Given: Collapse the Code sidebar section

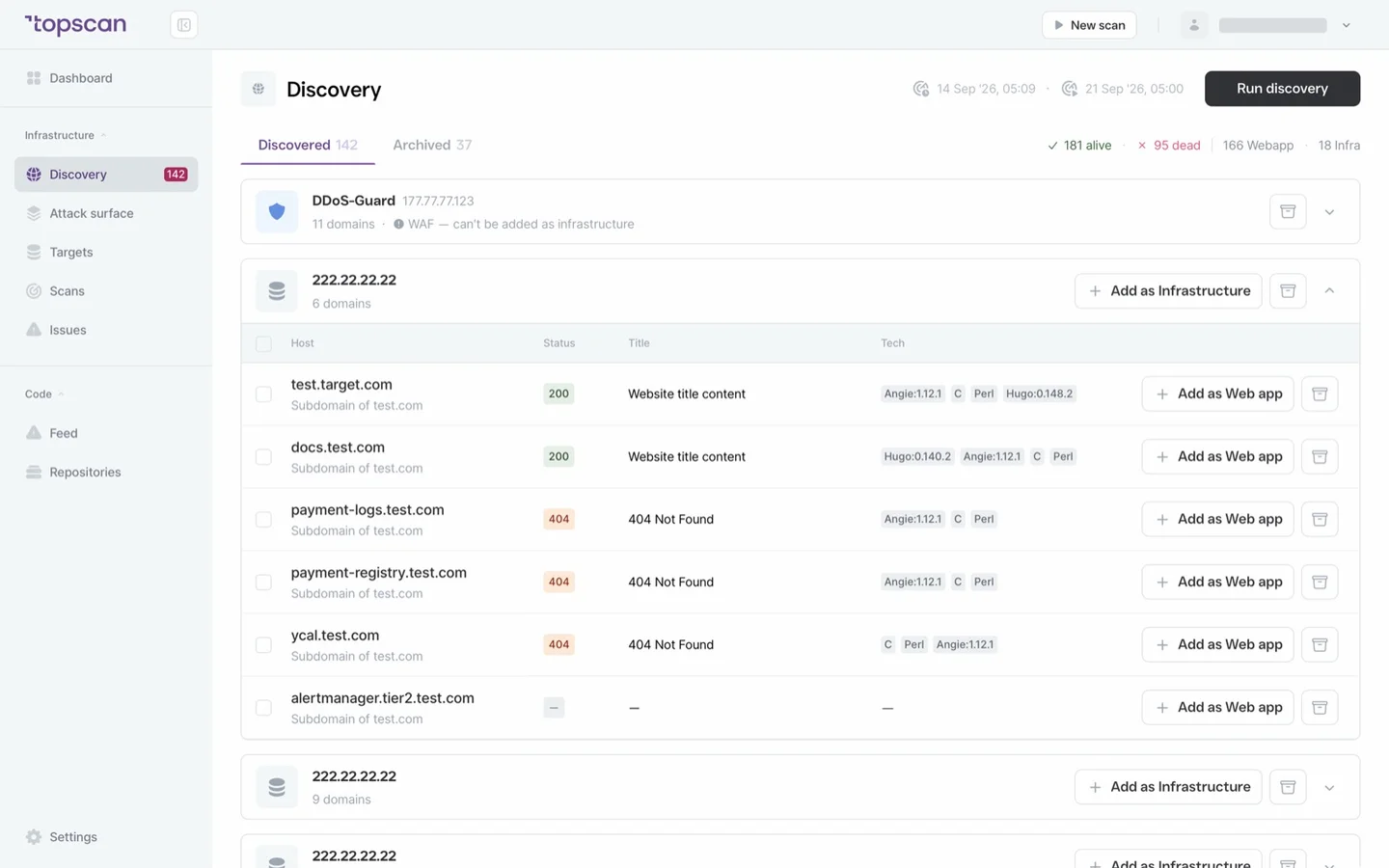Looking at the screenshot, I should (44, 393).
